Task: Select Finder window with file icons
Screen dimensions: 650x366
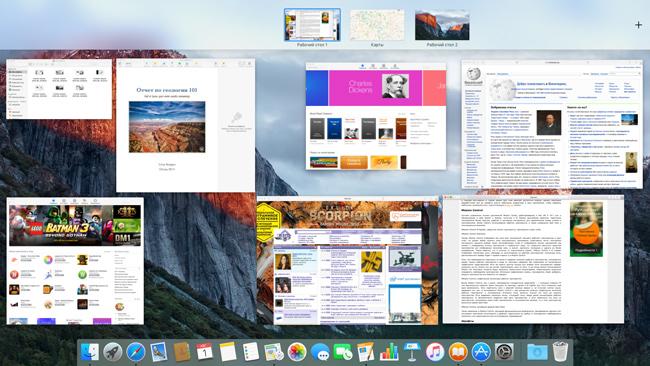Action: [x=59, y=89]
